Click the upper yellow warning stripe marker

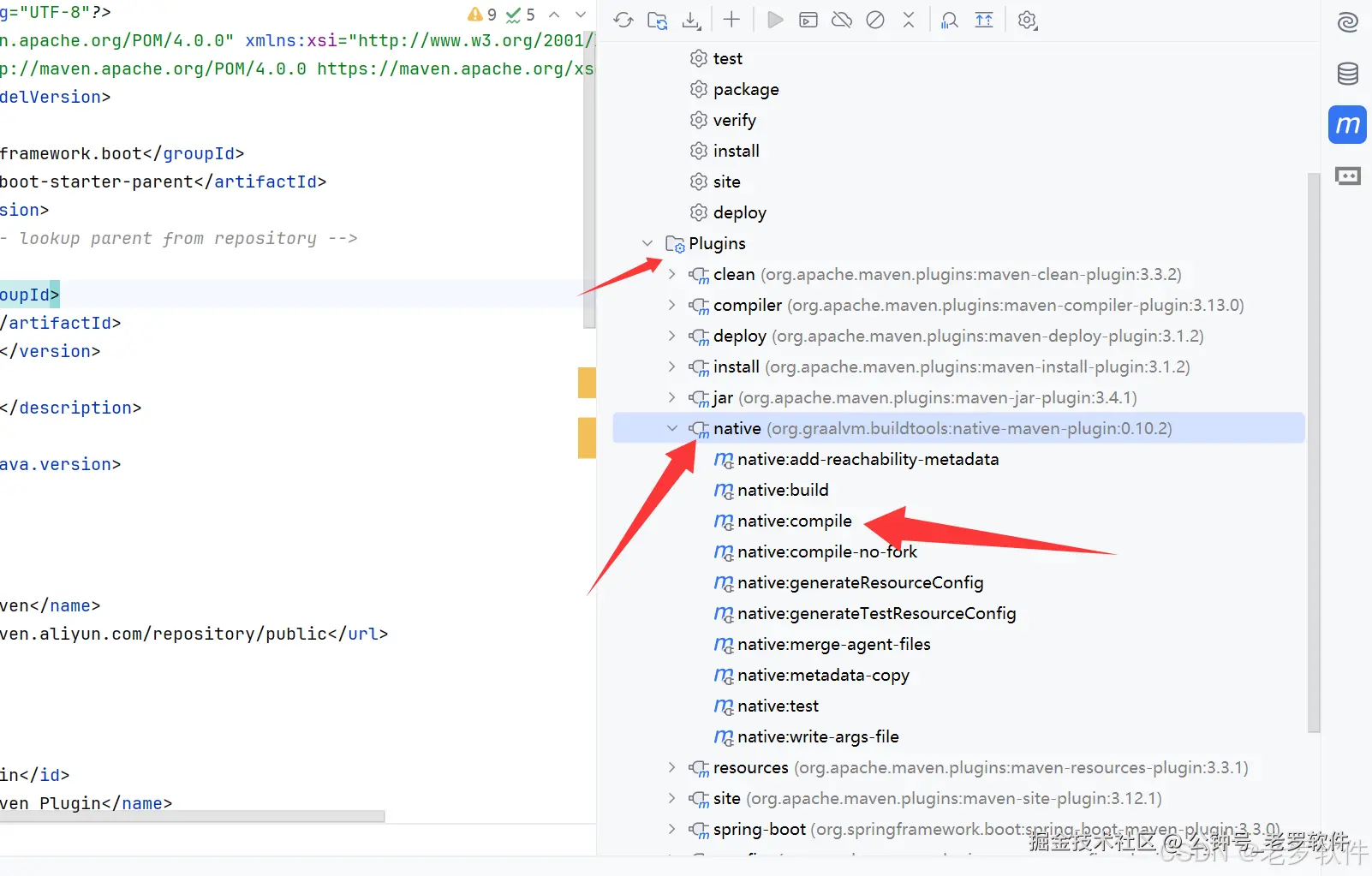pyautogui.click(x=587, y=383)
